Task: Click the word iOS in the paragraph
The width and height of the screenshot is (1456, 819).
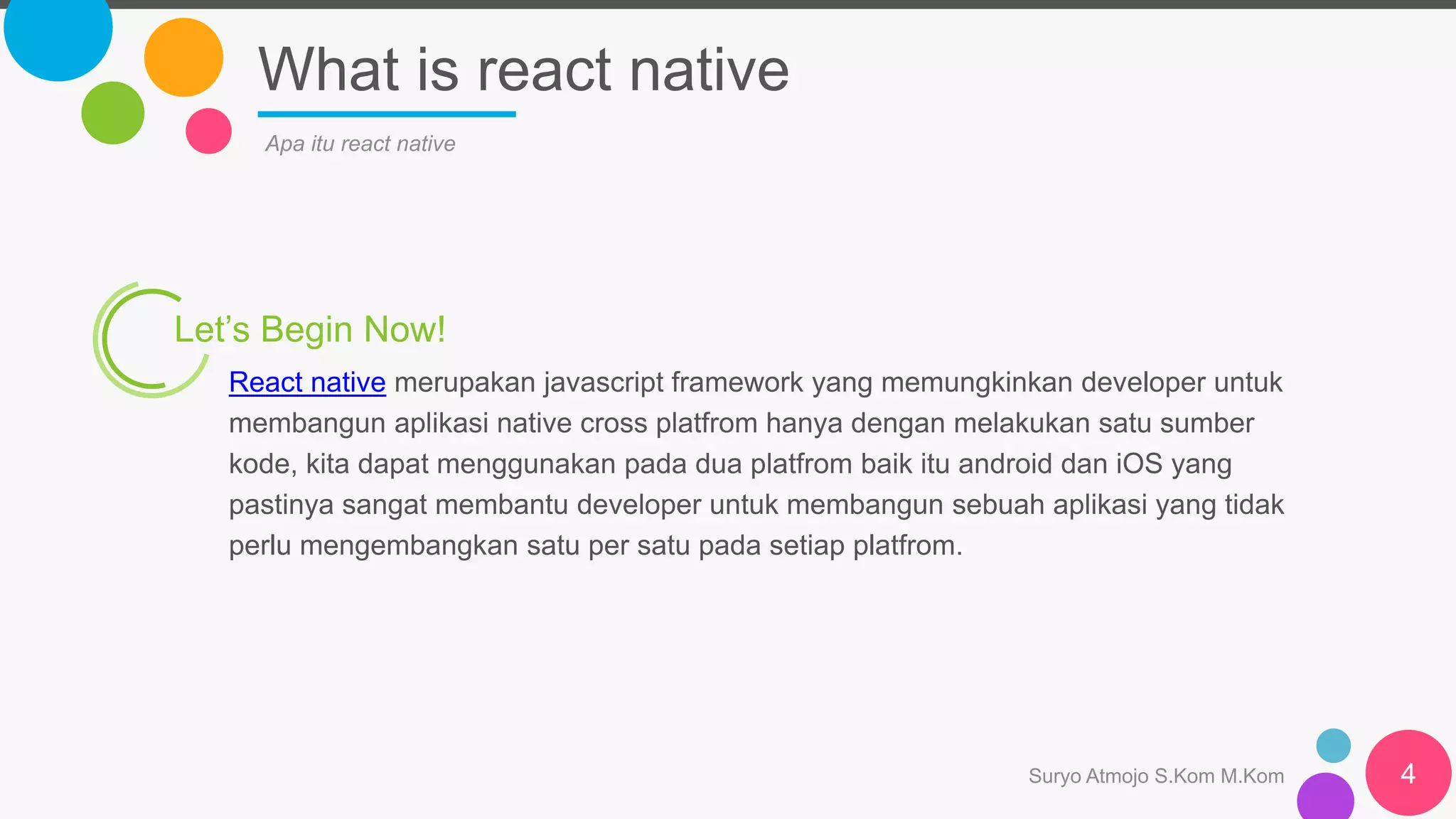Action: click(1138, 464)
